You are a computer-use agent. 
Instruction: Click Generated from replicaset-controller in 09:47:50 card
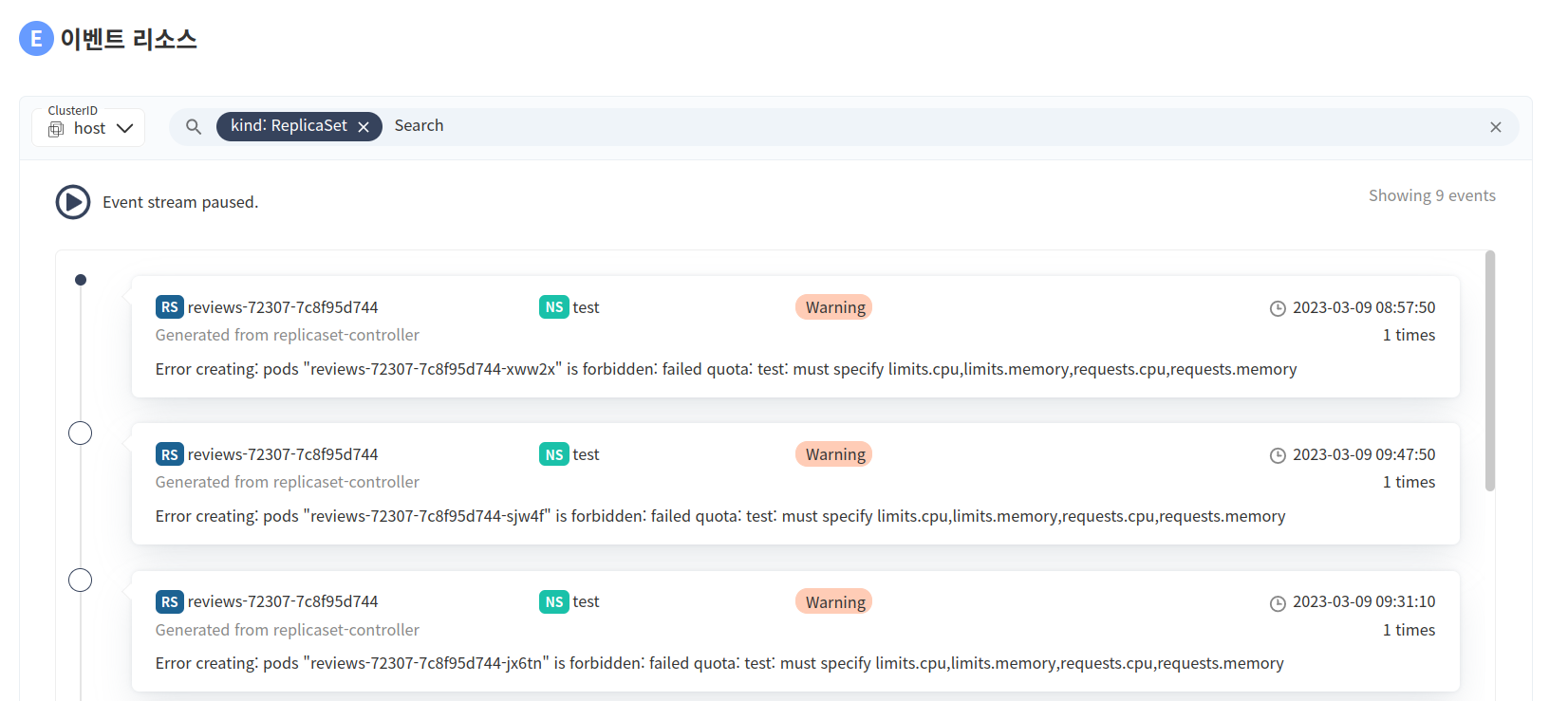click(x=288, y=482)
